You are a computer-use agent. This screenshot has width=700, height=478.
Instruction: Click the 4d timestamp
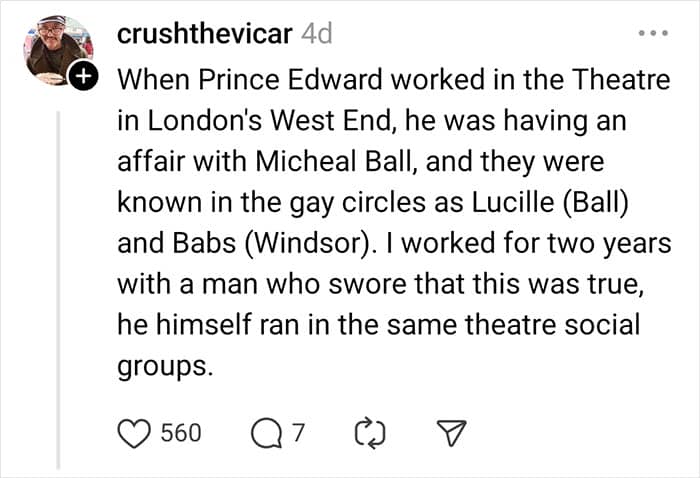pos(316,33)
